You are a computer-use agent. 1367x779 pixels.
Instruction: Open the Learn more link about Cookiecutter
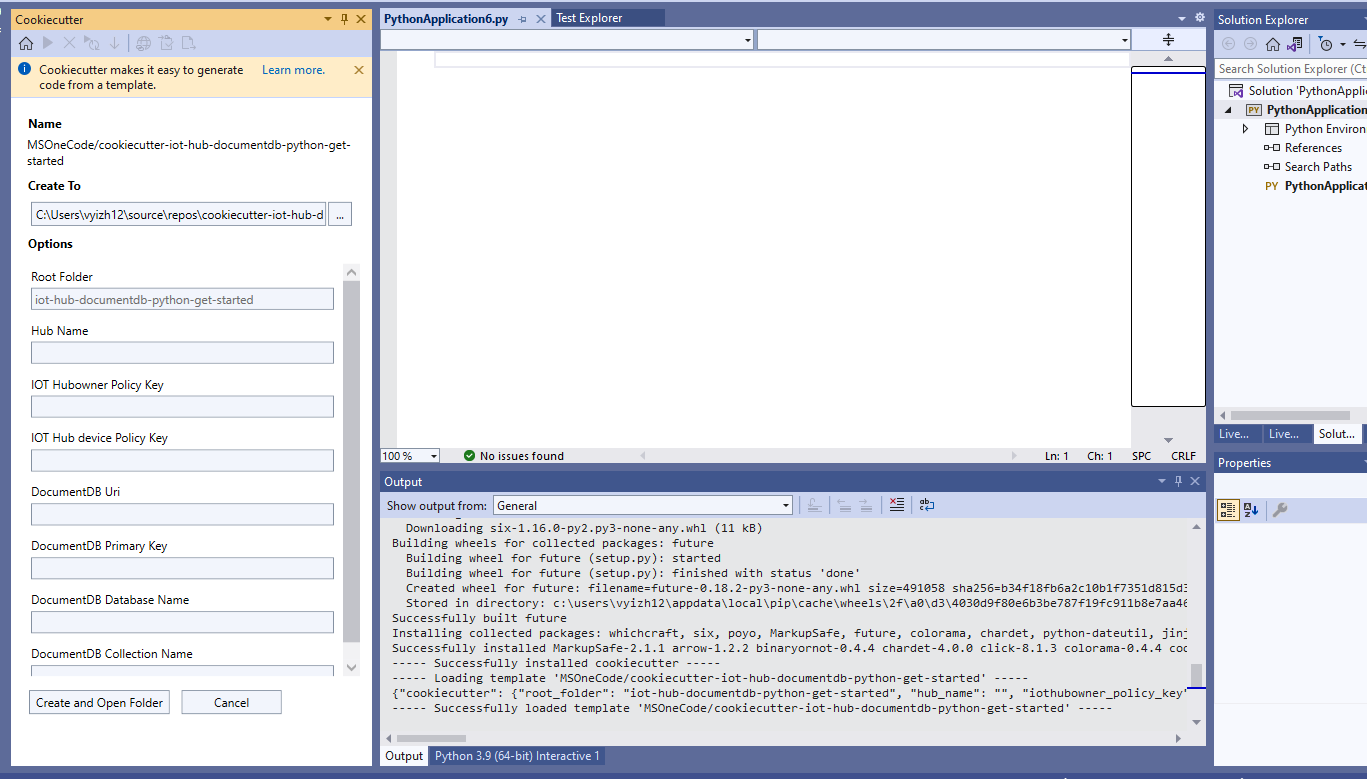292,69
